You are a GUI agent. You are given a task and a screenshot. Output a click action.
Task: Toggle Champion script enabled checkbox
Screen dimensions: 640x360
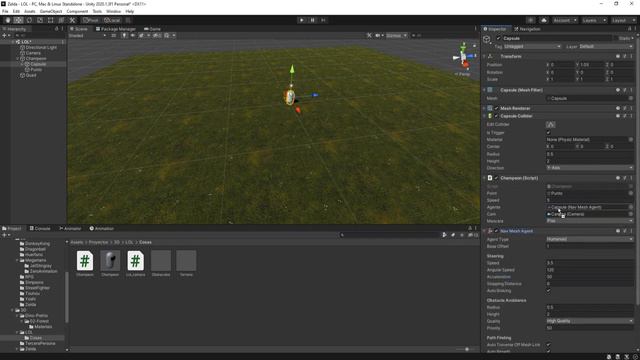(496, 178)
